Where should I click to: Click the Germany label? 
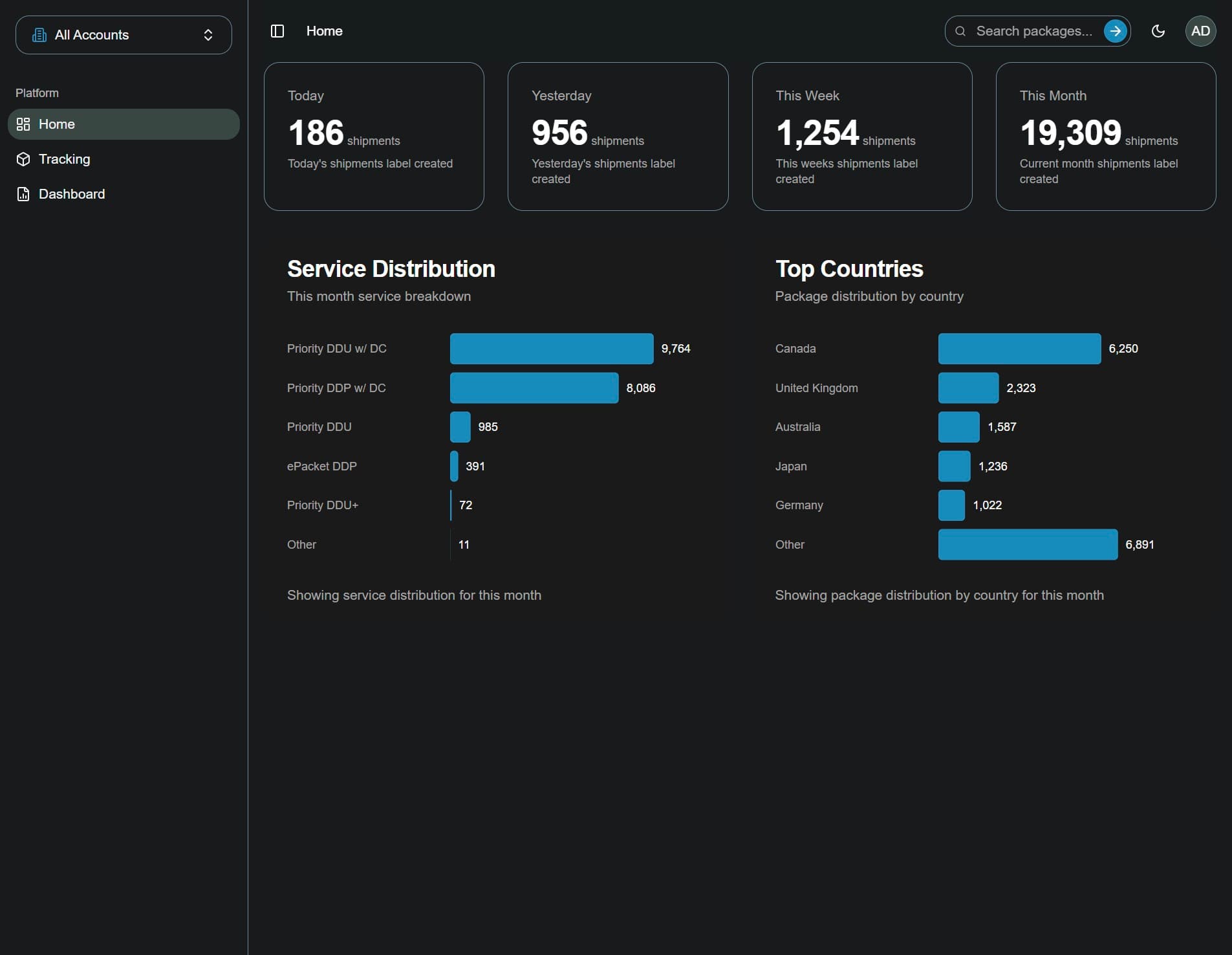799,505
